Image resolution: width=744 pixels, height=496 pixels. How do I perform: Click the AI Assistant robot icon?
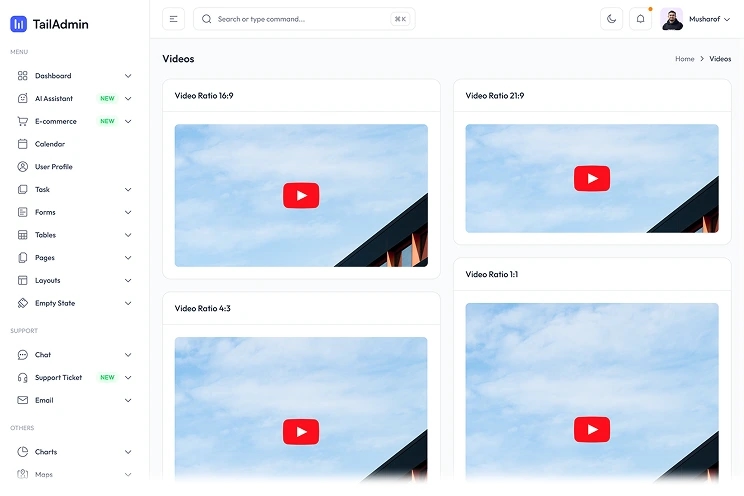(x=22, y=98)
